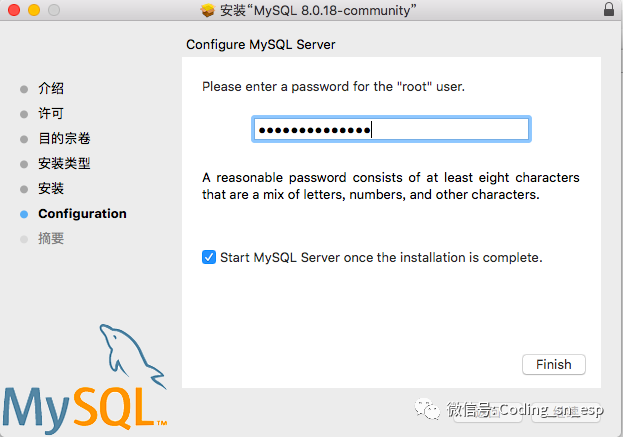Click the lock icon in title bar
The width and height of the screenshot is (623, 437).
(610, 10)
